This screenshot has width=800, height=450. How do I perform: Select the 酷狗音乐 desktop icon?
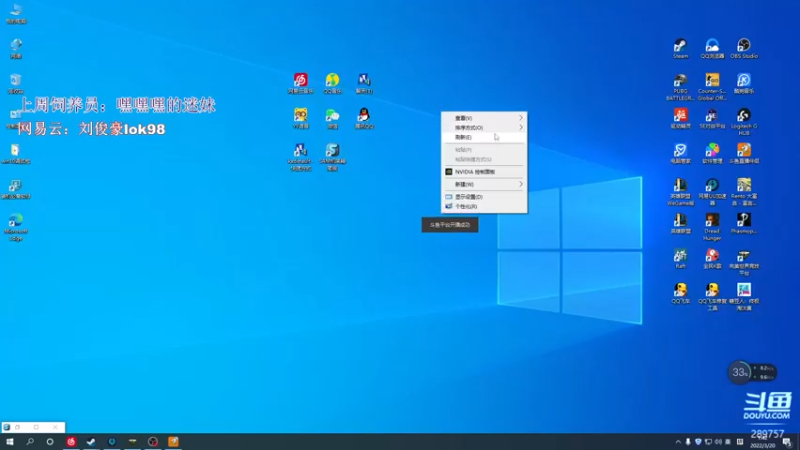(x=744, y=84)
